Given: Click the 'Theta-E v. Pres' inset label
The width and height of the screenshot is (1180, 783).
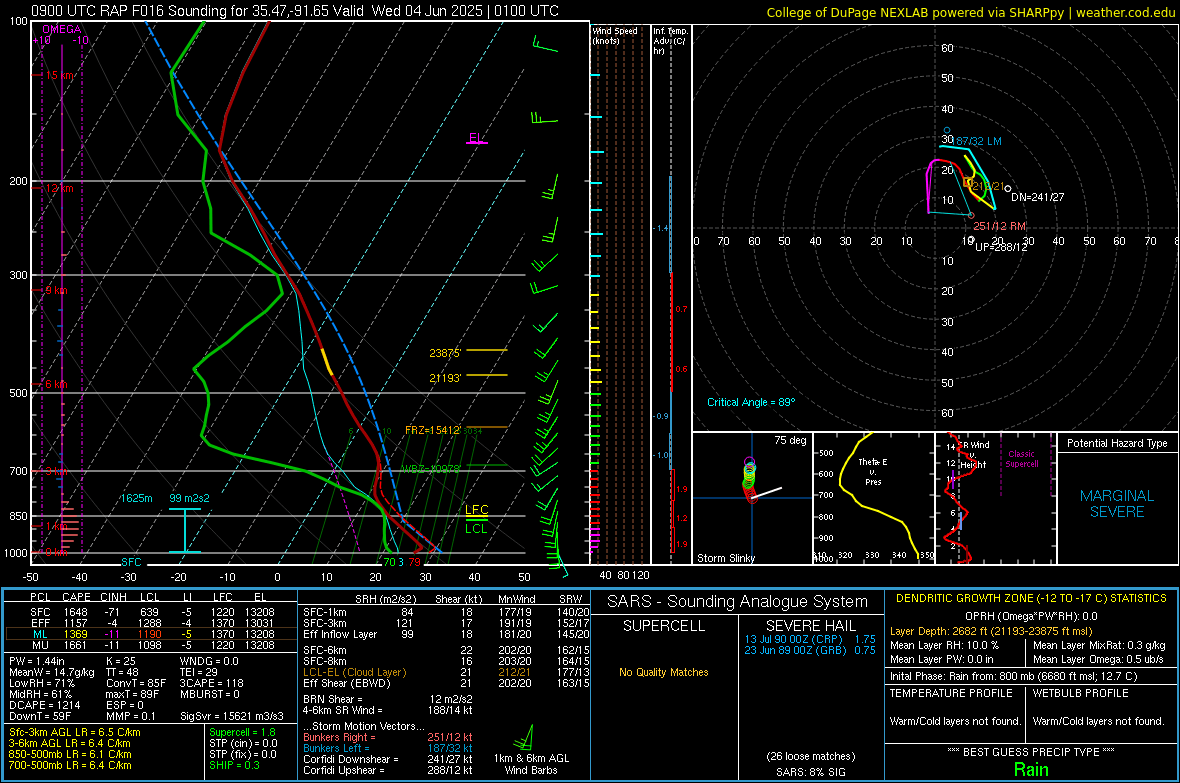Looking at the screenshot, I should [x=873, y=471].
